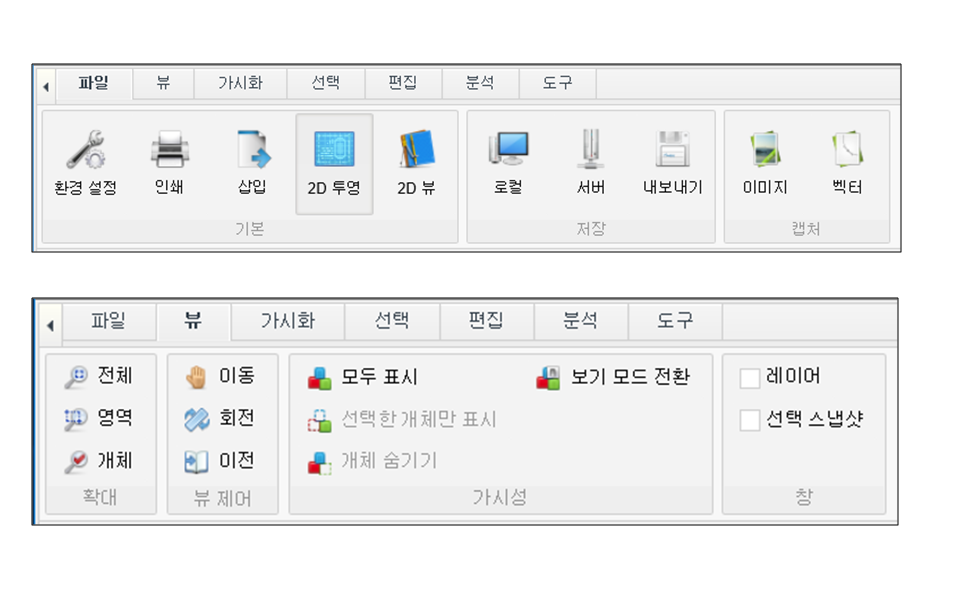Click the 서버 save icon

(591, 150)
